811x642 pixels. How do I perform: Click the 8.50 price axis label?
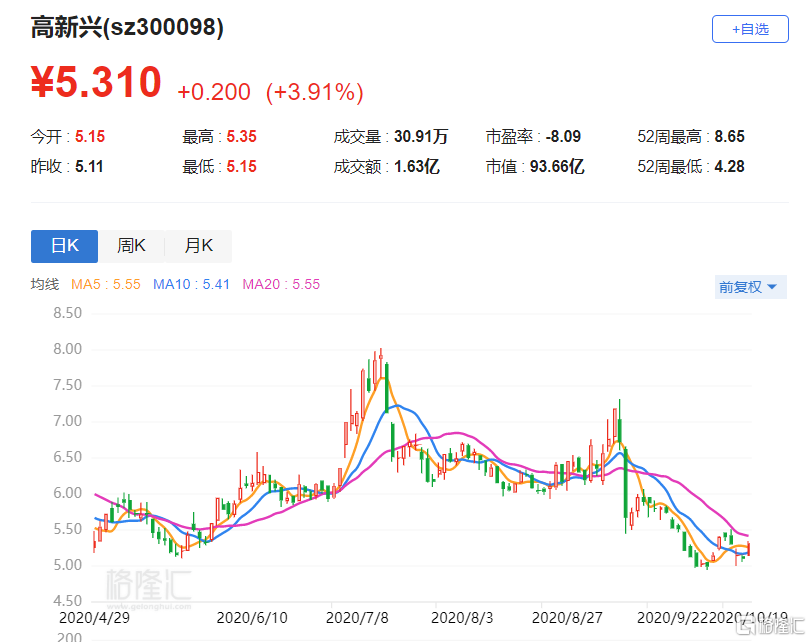click(x=68, y=313)
